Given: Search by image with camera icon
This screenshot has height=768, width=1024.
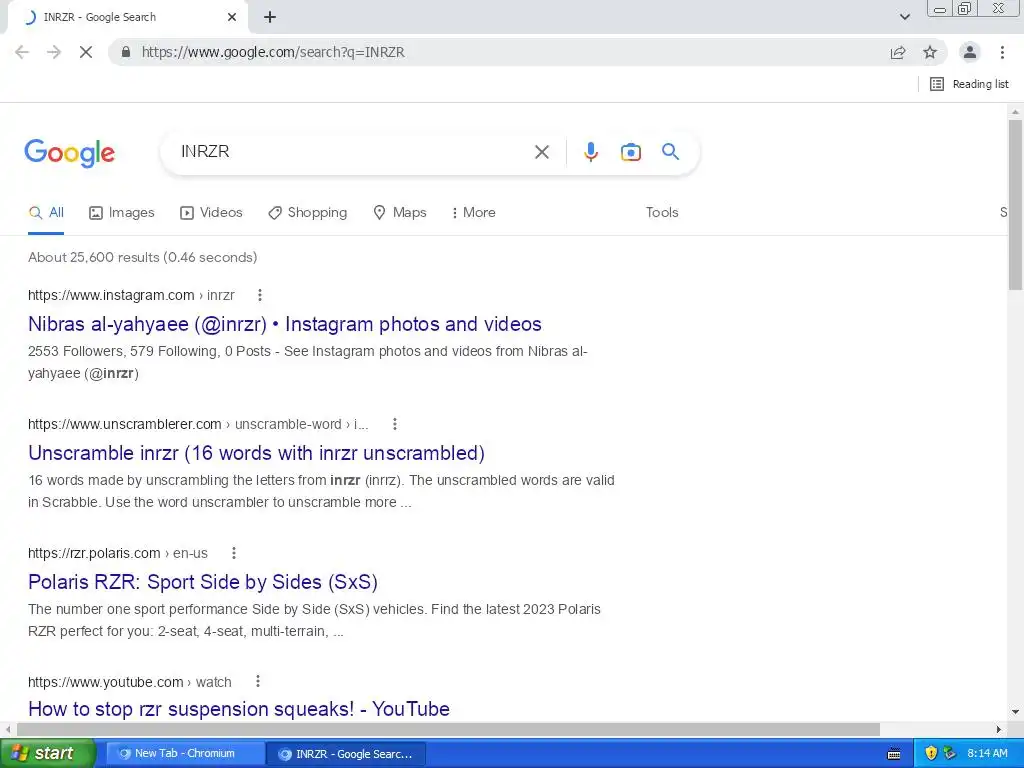Looking at the screenshot, I should (x=630, y=152).
